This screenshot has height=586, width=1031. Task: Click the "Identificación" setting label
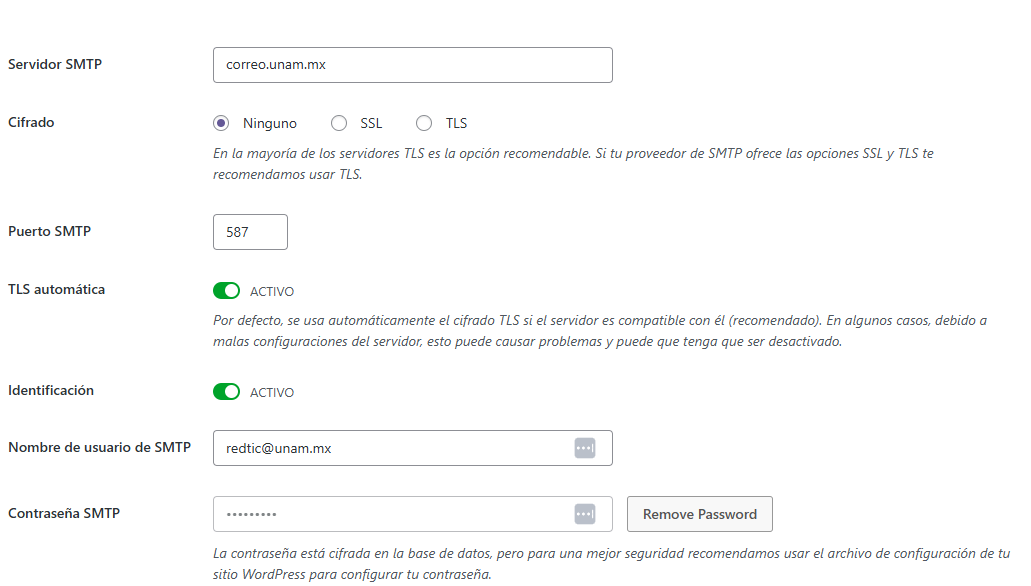(x=51, y=391)
